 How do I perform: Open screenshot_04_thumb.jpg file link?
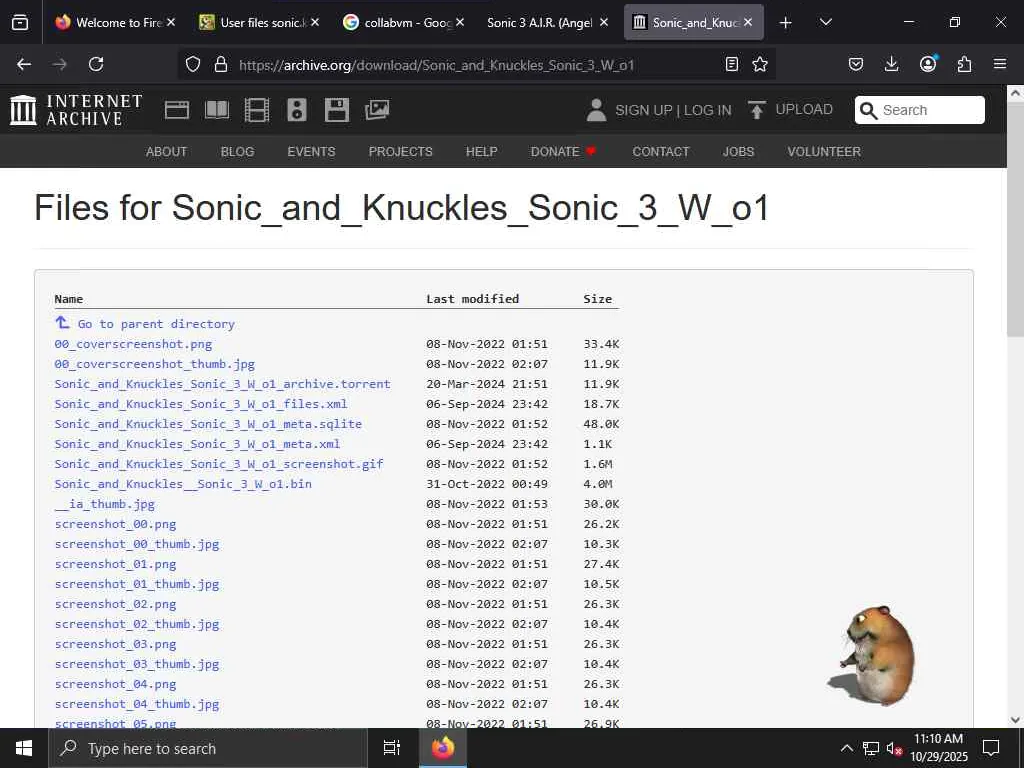pyautogui.click(x=136, y=704)
